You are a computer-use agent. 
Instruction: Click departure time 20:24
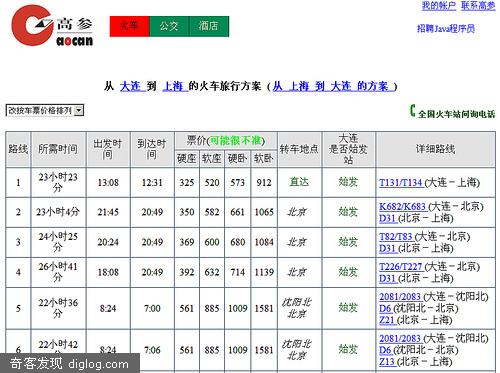pos(108,242)
